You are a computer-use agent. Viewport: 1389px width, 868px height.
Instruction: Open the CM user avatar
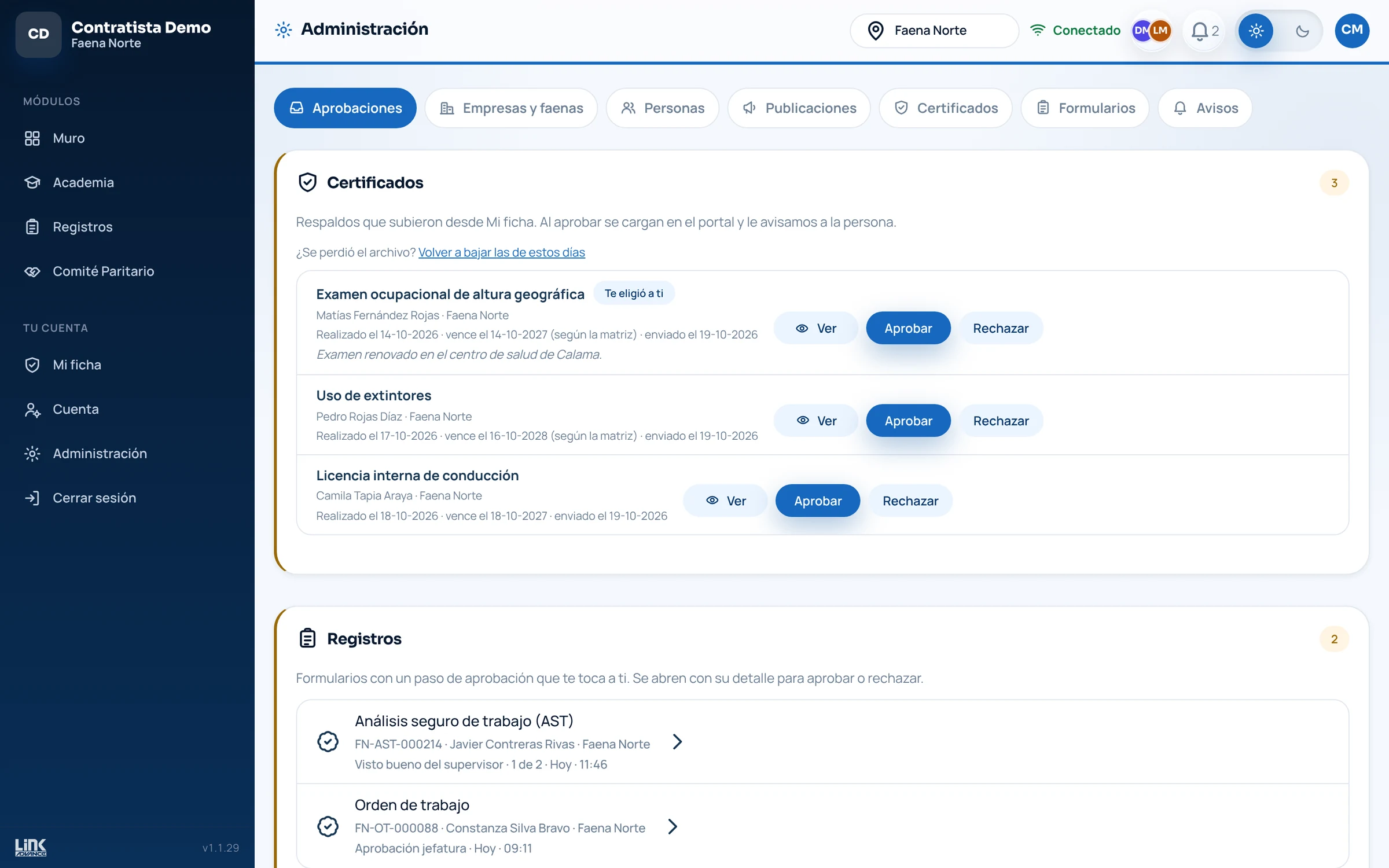(1352, 30)
